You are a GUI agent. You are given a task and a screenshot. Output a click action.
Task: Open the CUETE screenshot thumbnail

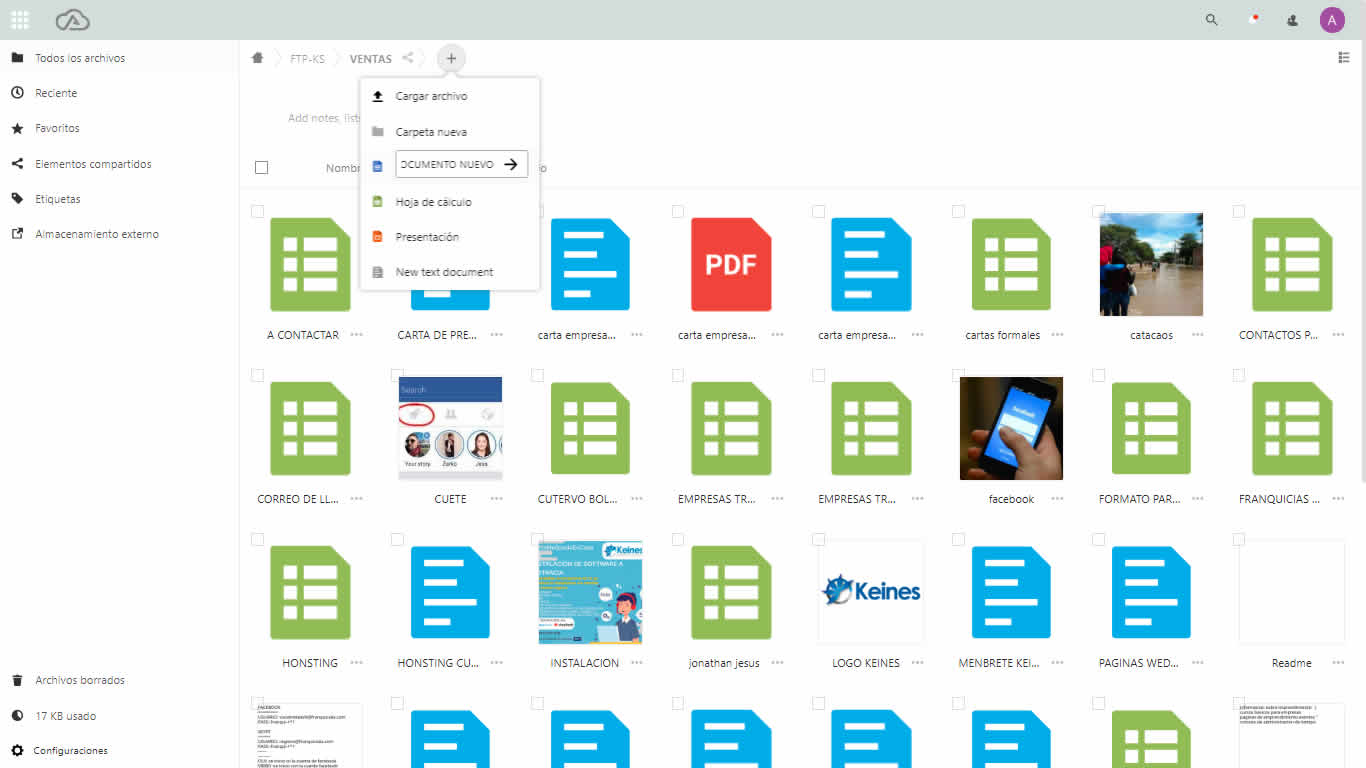451,428
